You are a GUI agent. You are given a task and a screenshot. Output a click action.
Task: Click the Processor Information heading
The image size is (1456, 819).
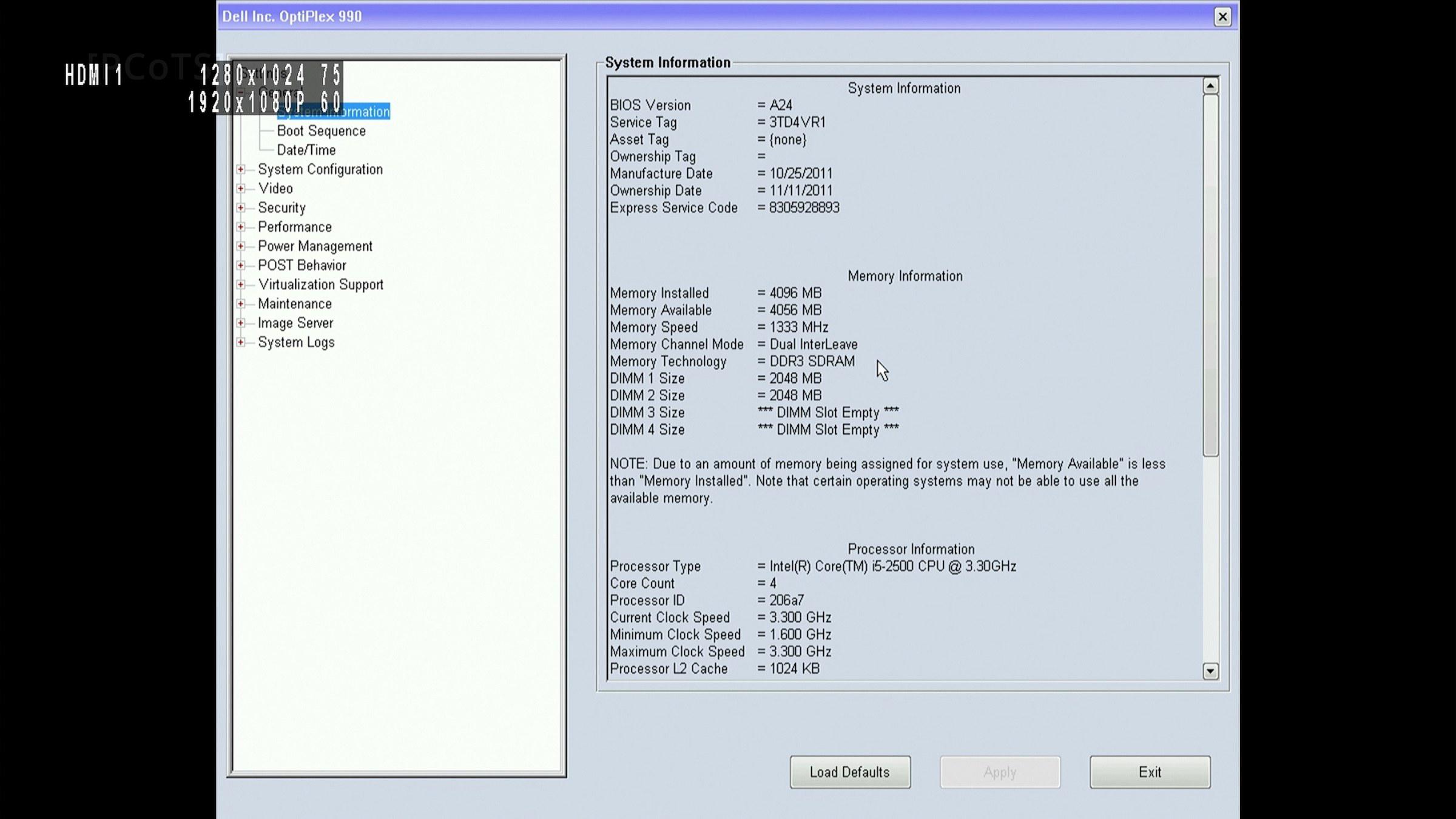point(911,549)
